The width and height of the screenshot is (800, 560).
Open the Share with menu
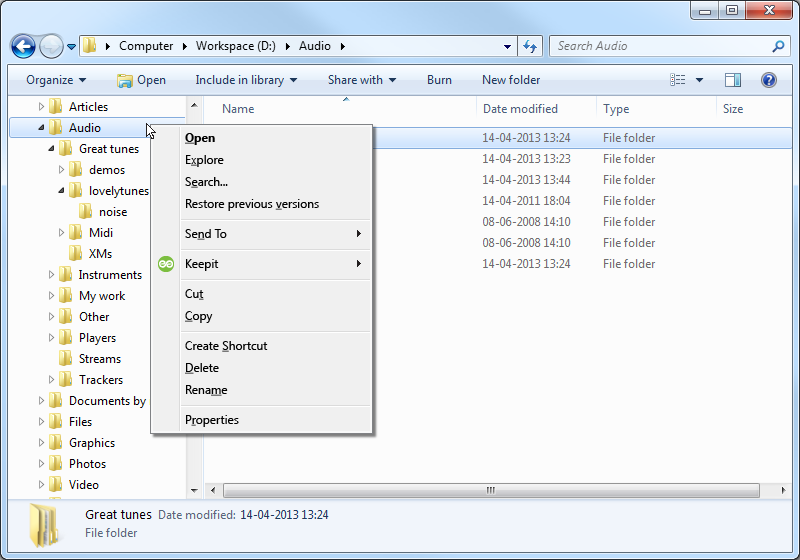pyautogui.click(x=362, y=80)
